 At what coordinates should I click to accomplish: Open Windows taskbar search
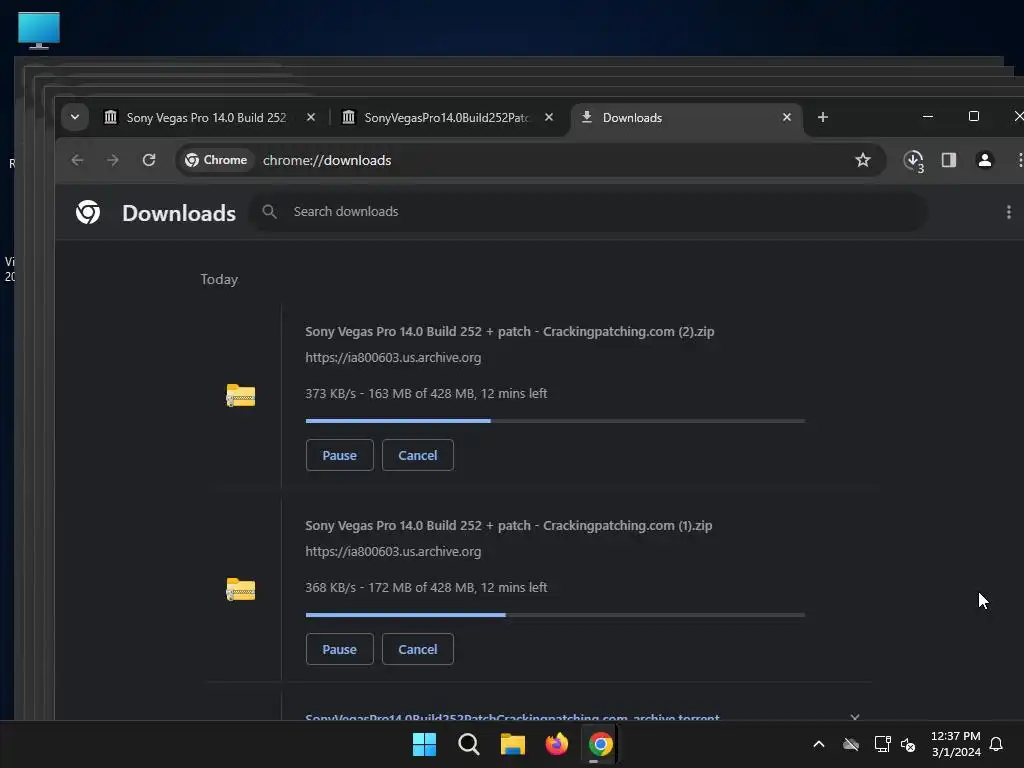click(468, 744)
